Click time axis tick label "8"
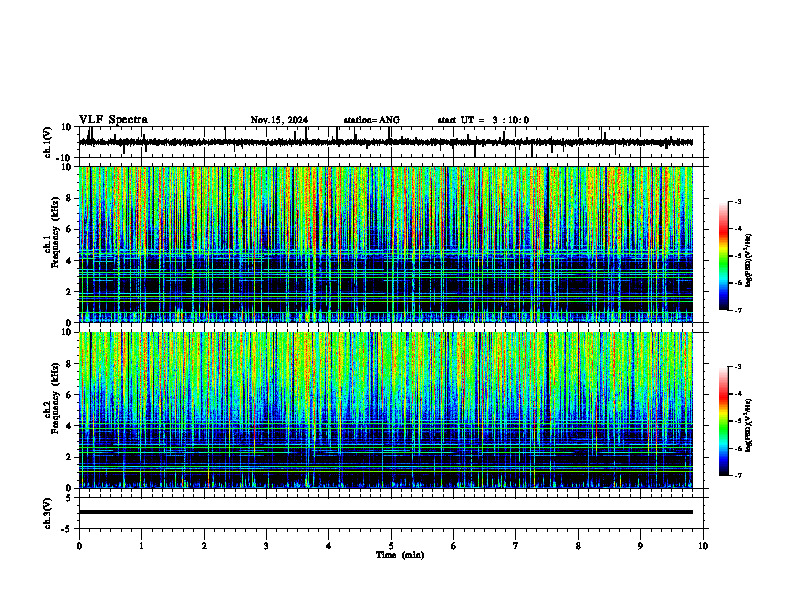This screenshot has width=792, height=612. pos(578,546)
